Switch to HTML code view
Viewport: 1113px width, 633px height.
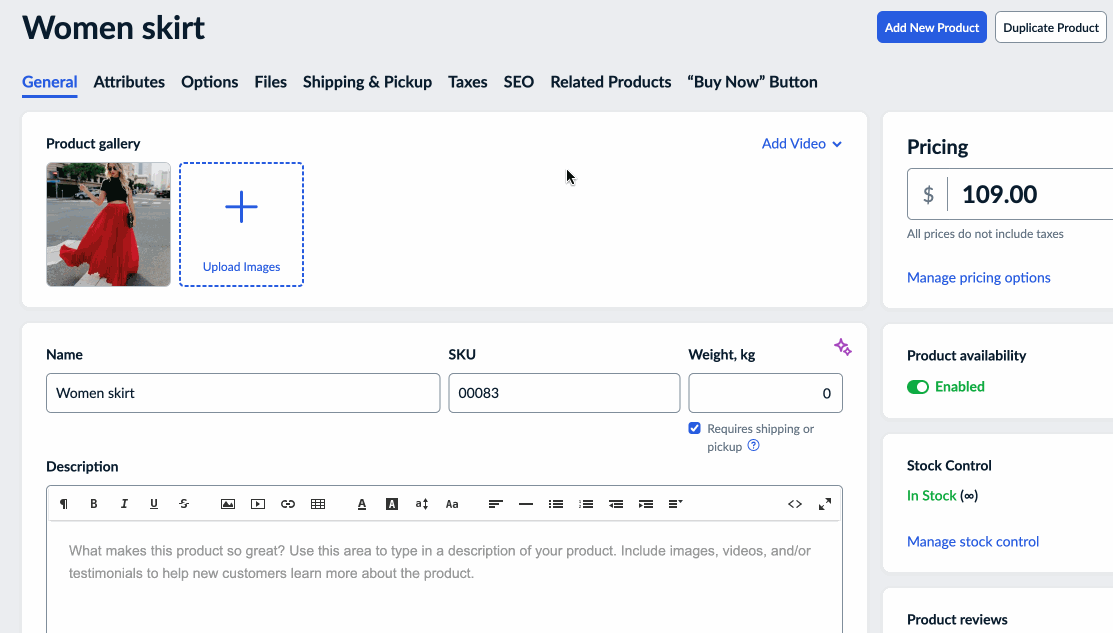coord(795,504)
